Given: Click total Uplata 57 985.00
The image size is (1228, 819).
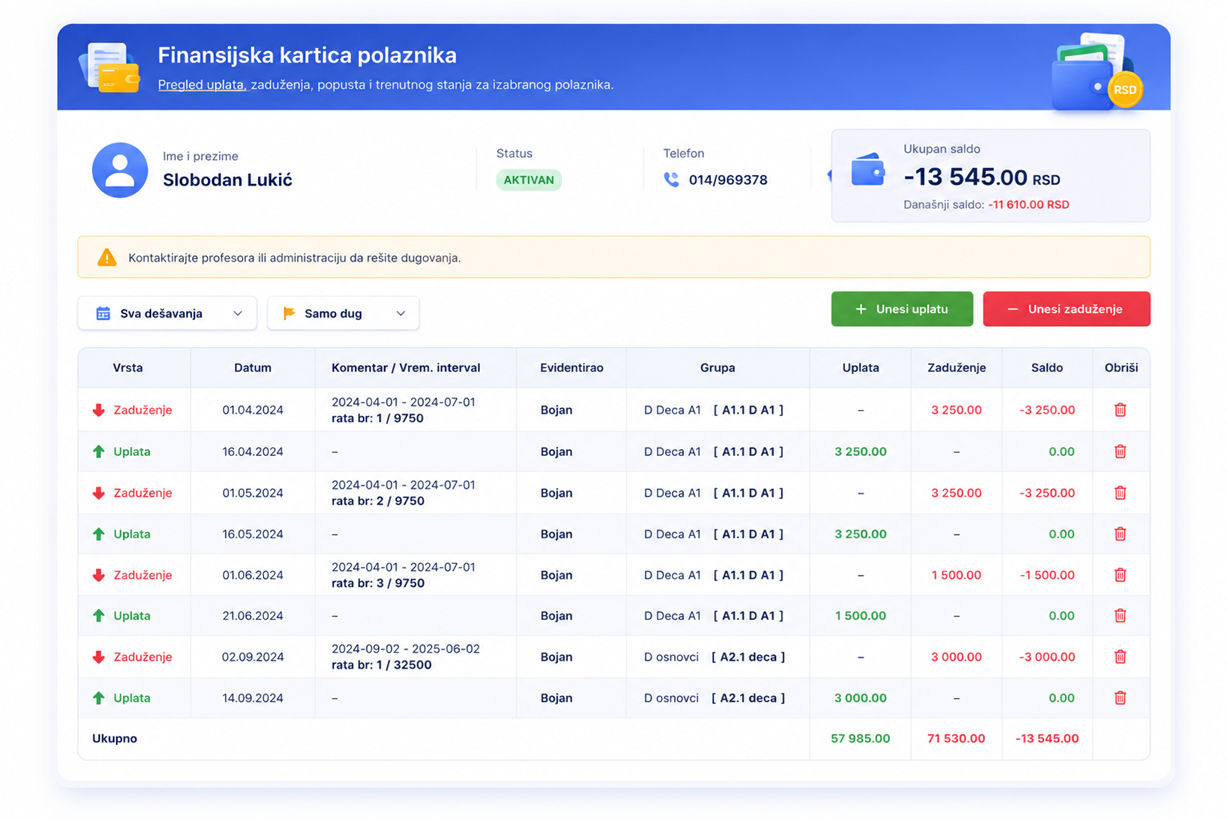Looking at the screenshot, I should (861, 739).
